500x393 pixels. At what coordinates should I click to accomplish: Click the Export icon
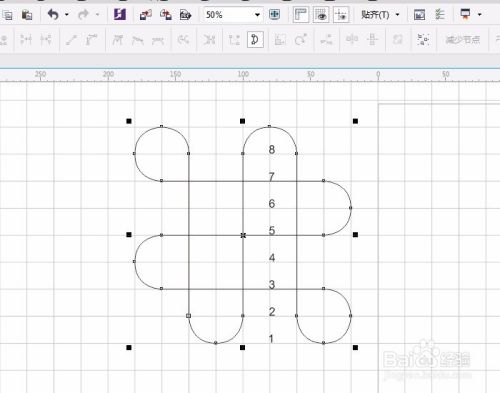[x=166, y=15]
